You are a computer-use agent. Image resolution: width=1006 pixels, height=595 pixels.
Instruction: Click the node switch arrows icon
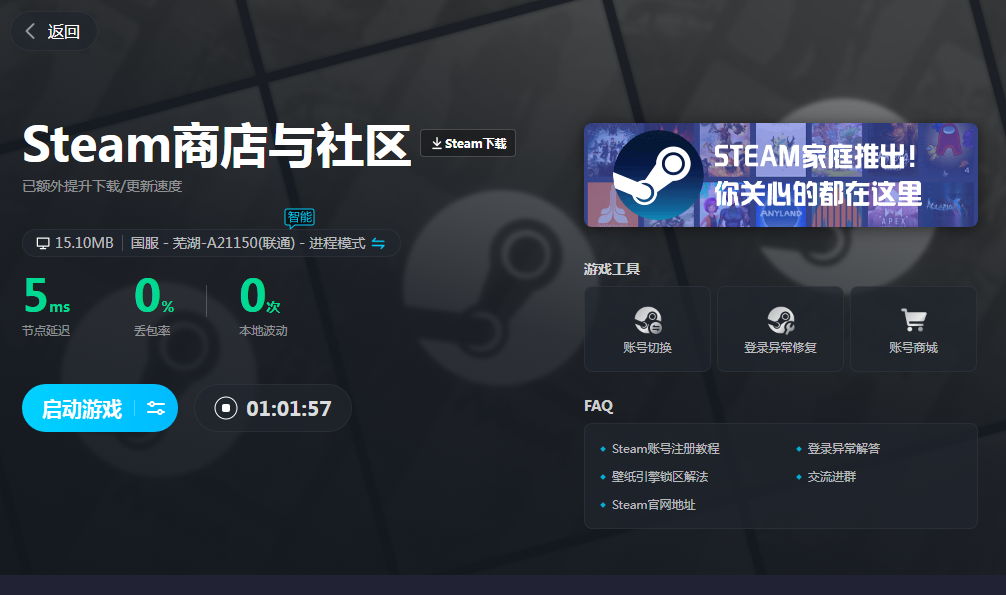coord(378,243)
